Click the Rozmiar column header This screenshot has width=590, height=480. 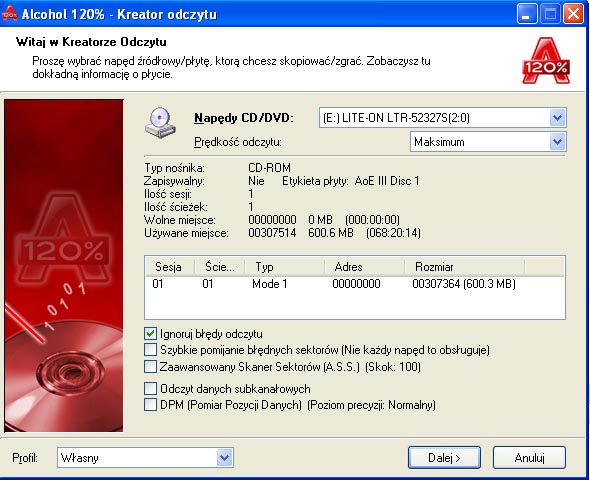click(465, 267)
